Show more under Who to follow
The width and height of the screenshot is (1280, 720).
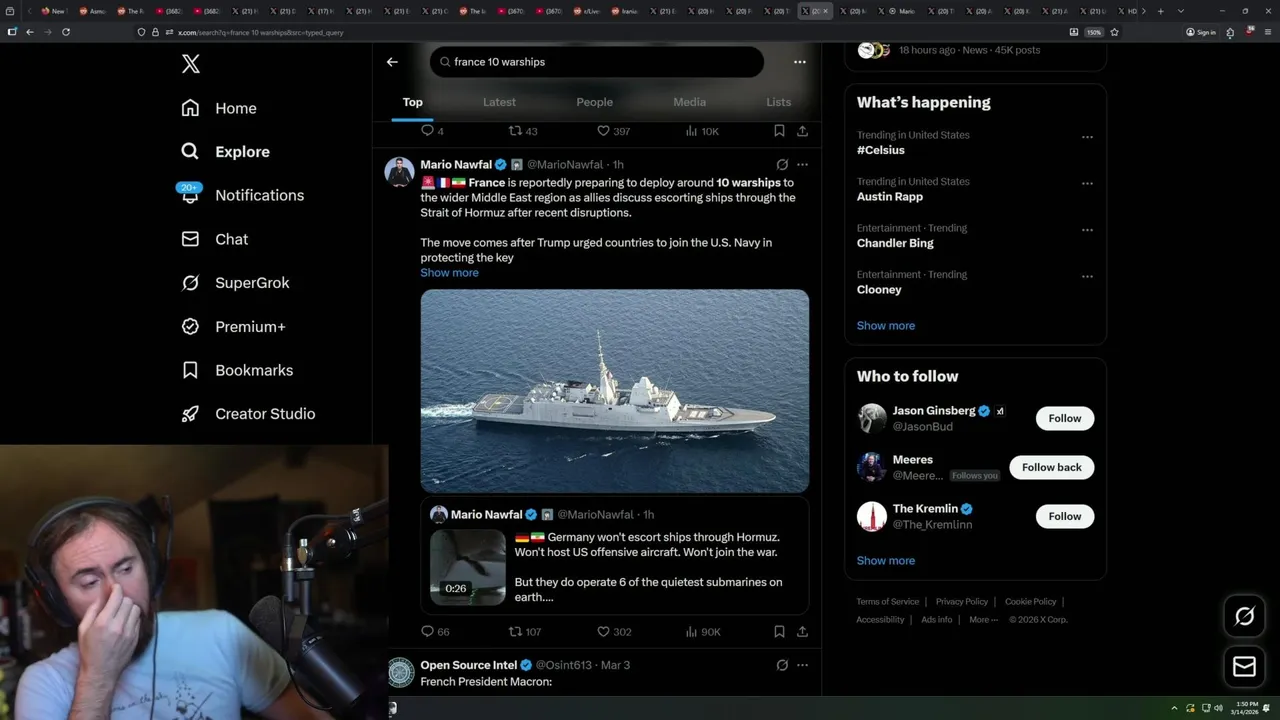click(x=886, y=561)
